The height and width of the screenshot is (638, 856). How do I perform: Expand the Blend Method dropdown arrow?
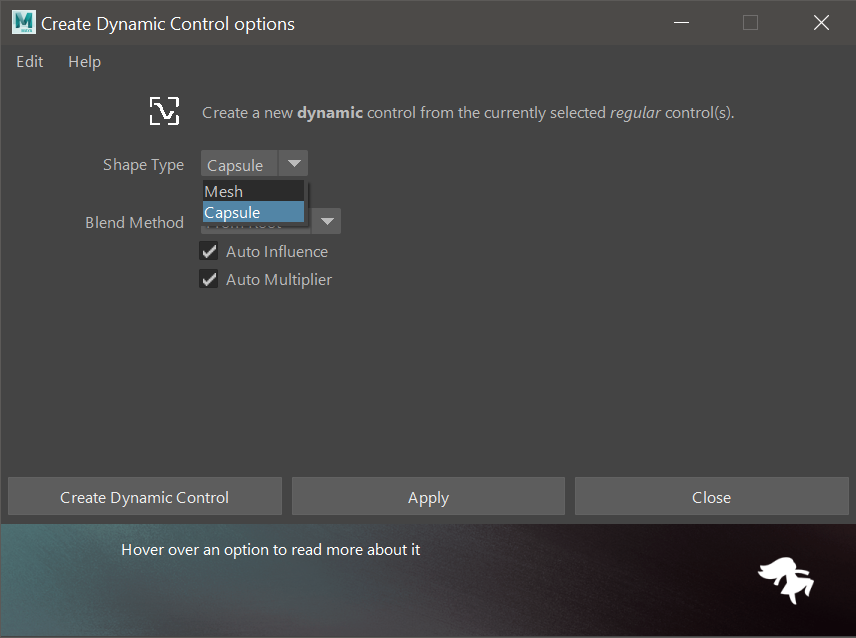pos(326,222)
